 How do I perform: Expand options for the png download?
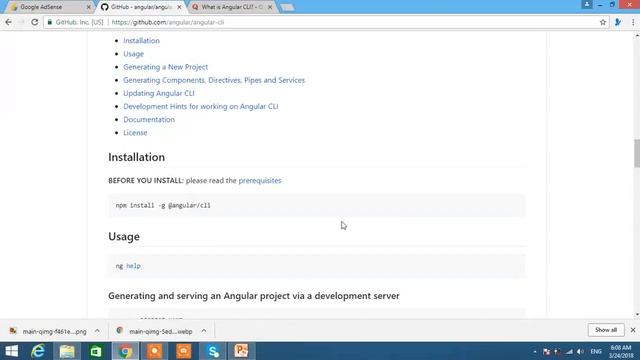[x=97, y=331]
